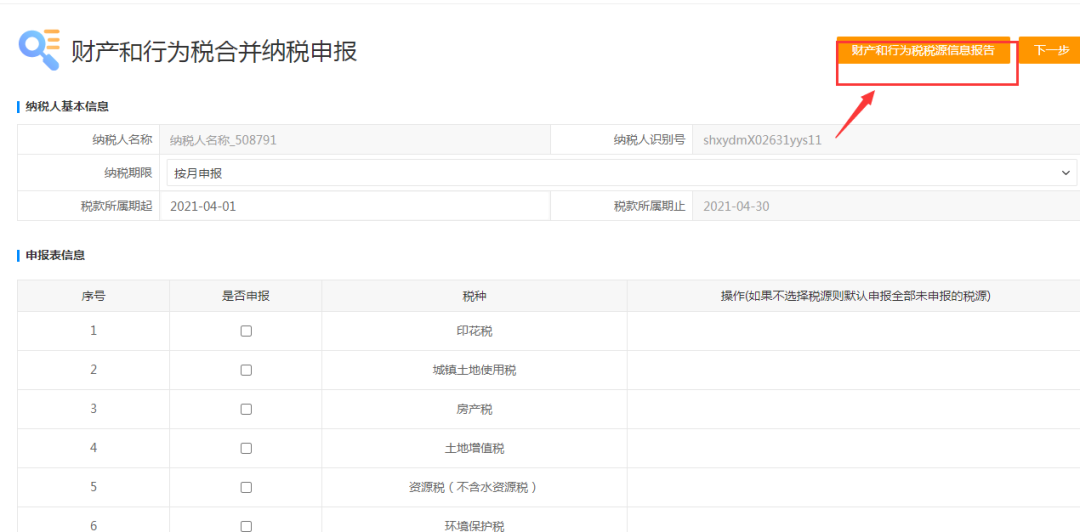Tick the 城镇土地使用税 declaration checkbox

[246, 370]
